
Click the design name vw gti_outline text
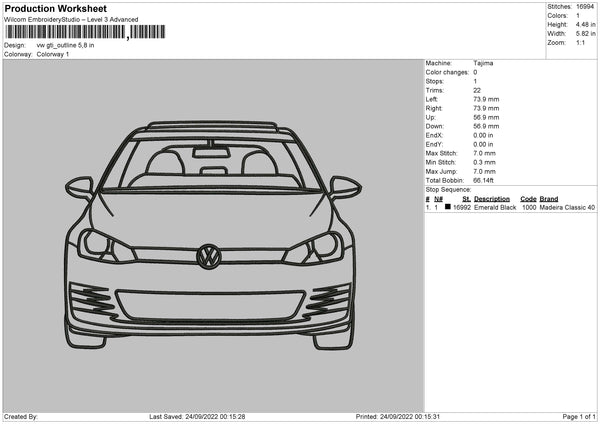[x=65, y=45]
